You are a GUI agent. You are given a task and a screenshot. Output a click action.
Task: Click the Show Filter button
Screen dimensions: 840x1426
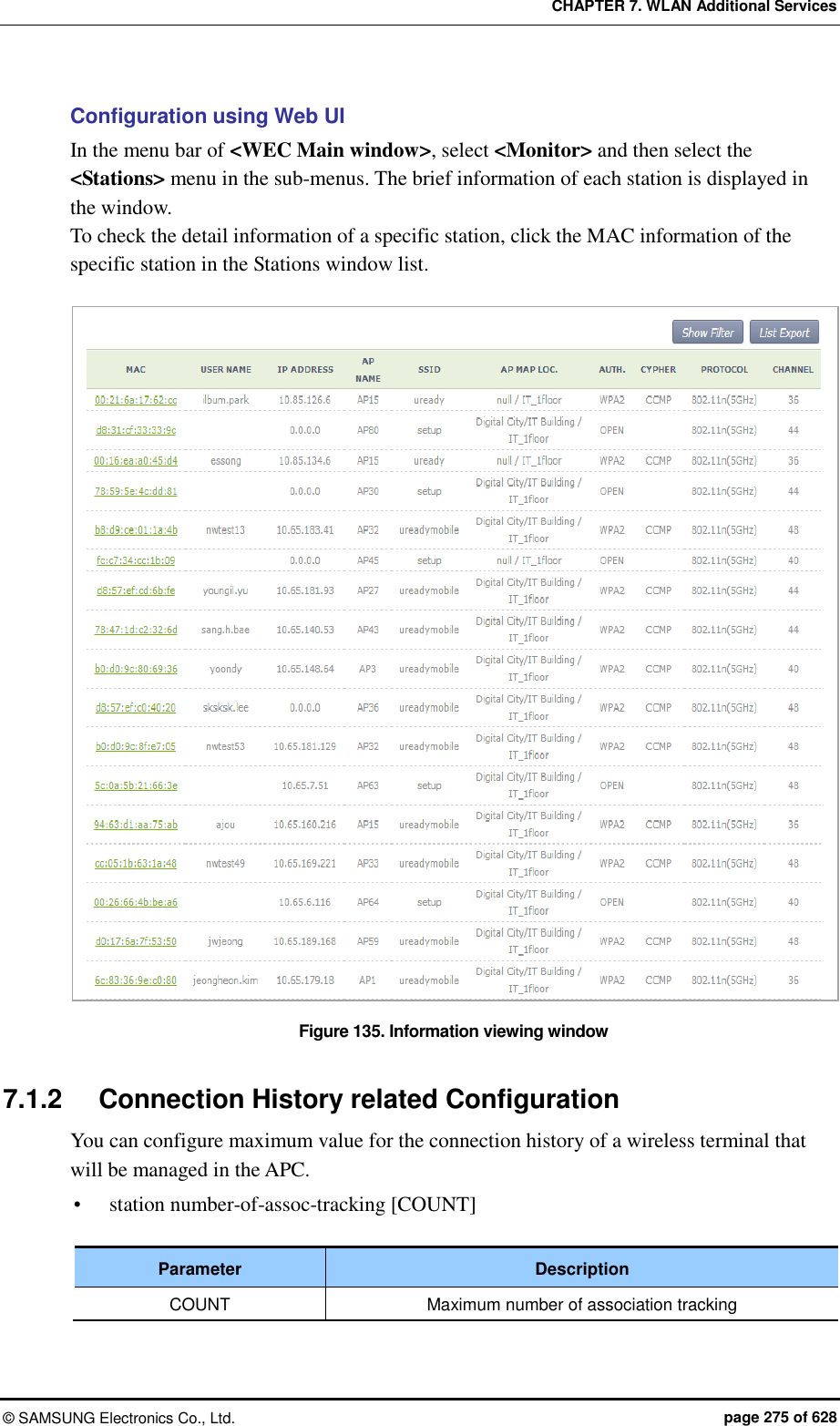click(x=707, y=333)
